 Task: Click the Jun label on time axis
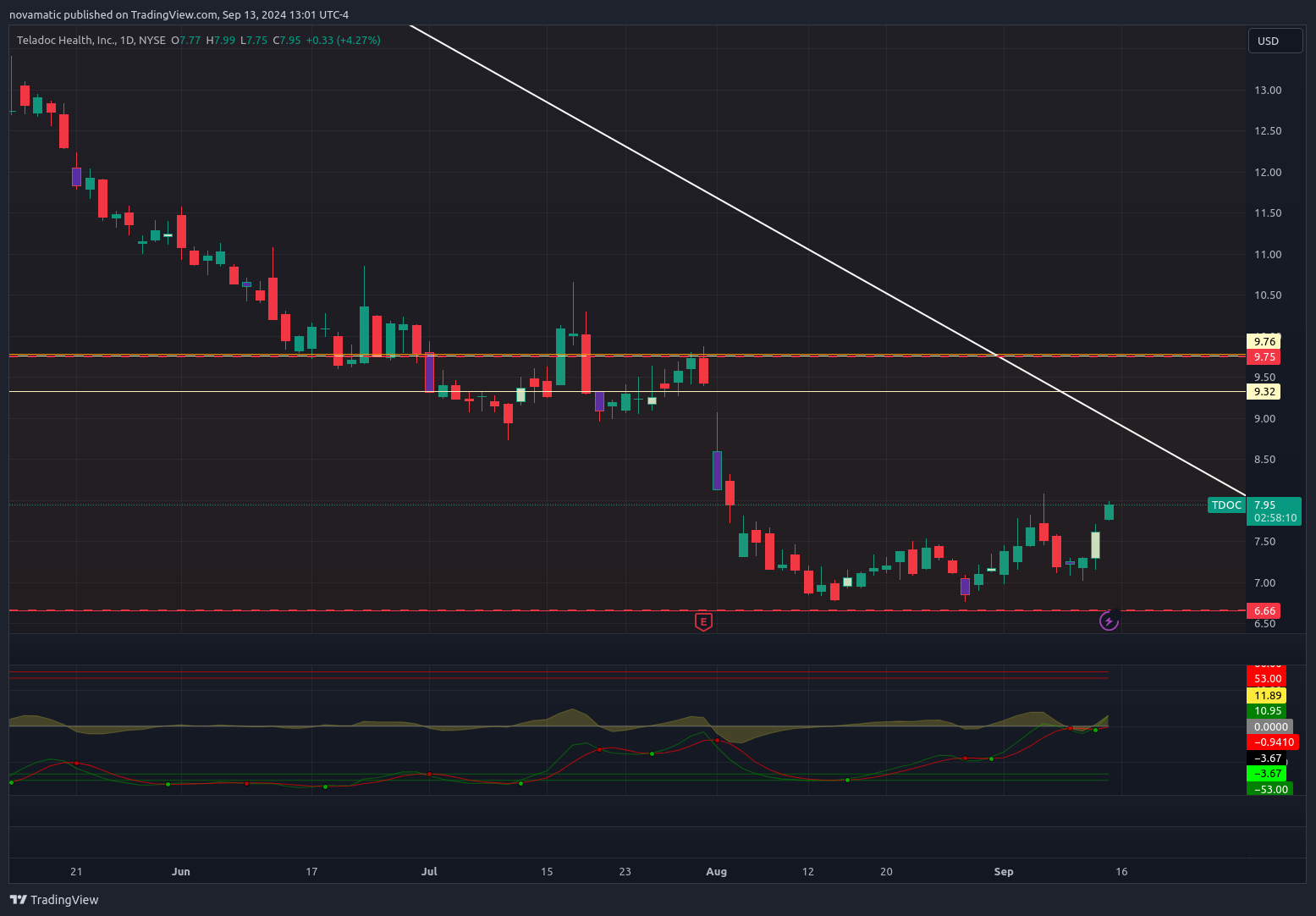[x=180, y=872]
